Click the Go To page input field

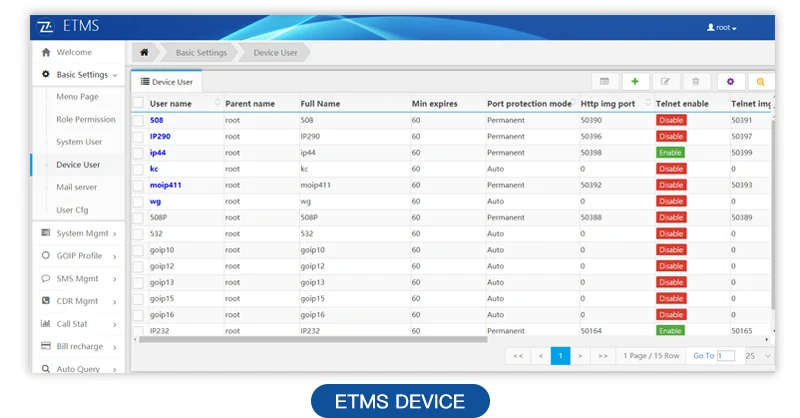(725, 355)
